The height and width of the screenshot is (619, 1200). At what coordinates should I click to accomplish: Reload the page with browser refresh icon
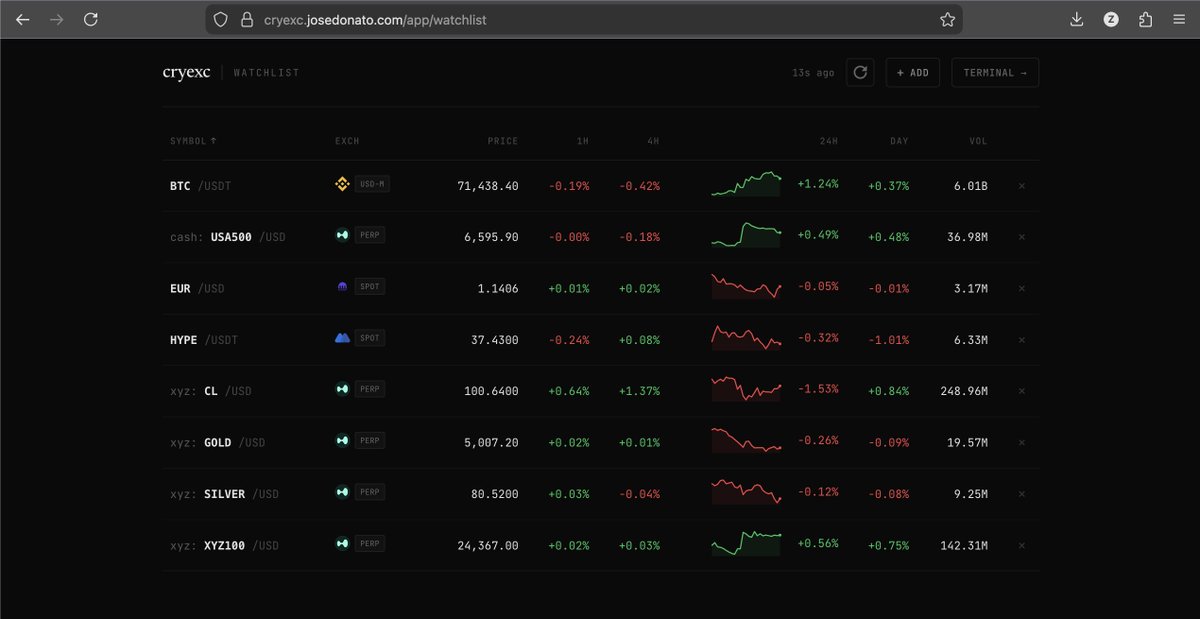pyautogui.click(x=91, y=19)
